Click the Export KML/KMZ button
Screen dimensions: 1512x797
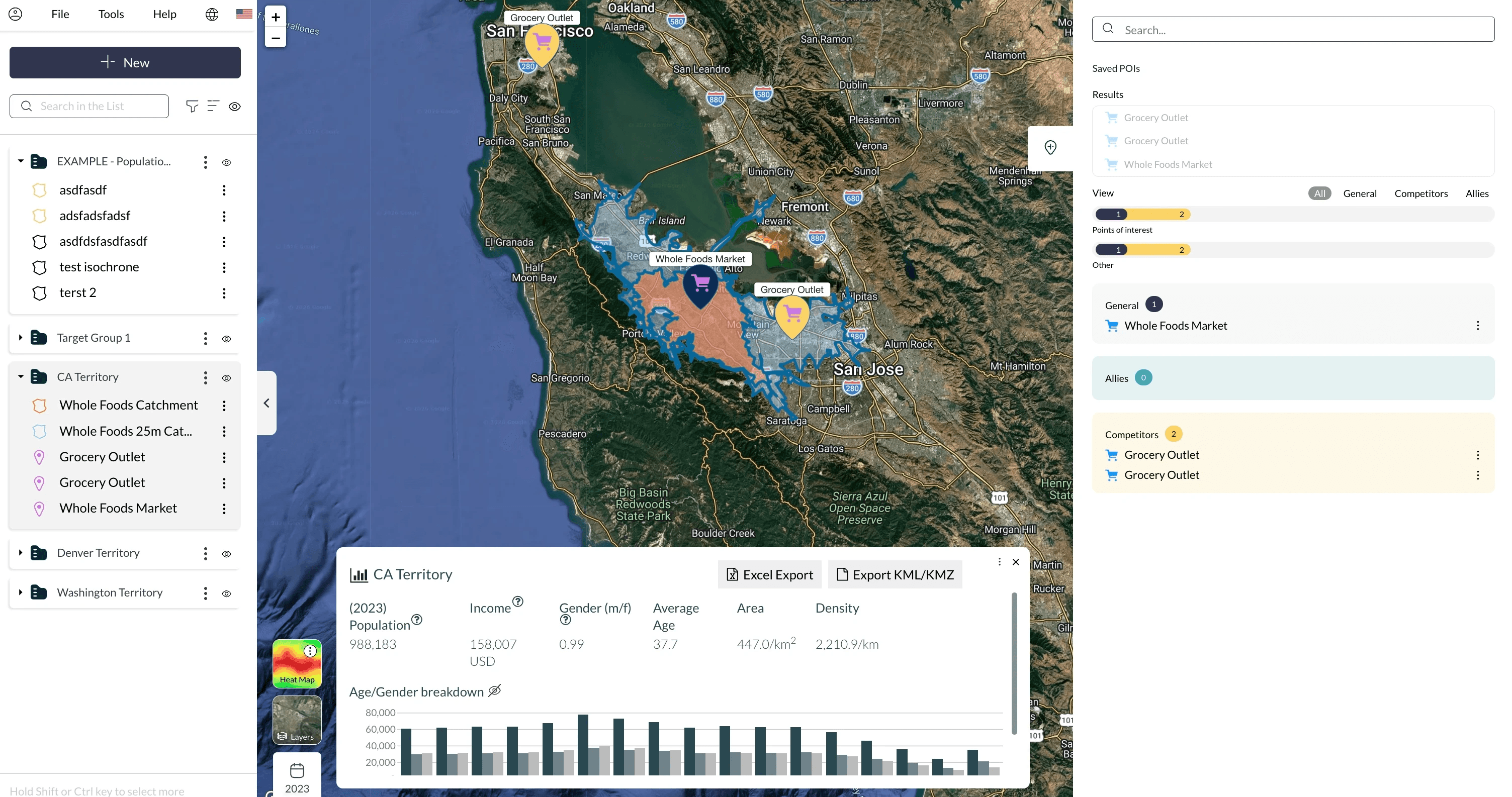pyautogui.click(x=895, y=575)
